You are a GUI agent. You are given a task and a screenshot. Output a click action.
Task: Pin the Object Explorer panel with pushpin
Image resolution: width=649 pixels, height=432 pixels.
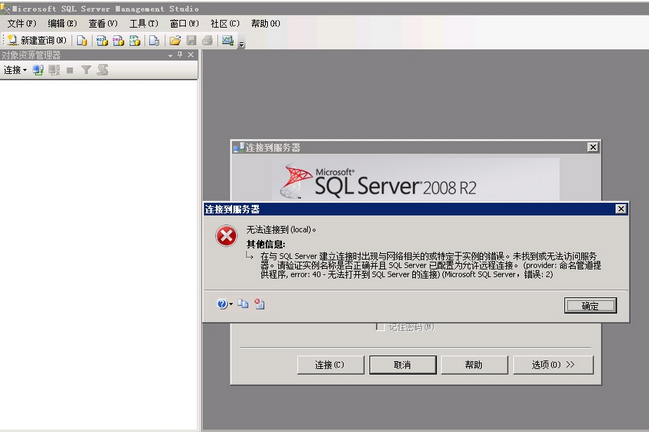[180, 55]
